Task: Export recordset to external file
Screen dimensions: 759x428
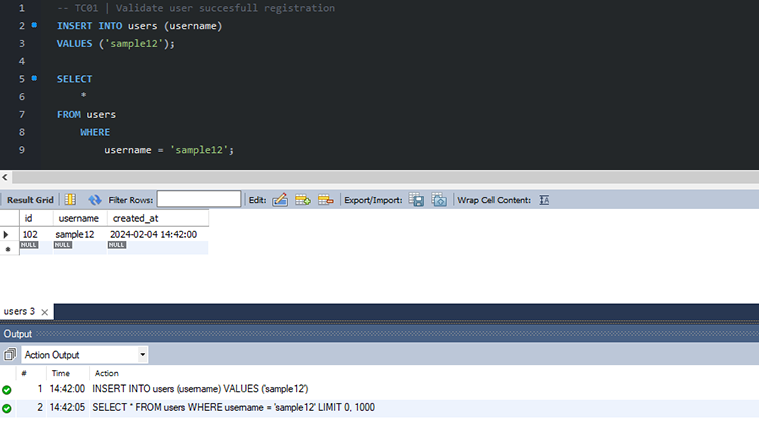Action: [416, 200]
